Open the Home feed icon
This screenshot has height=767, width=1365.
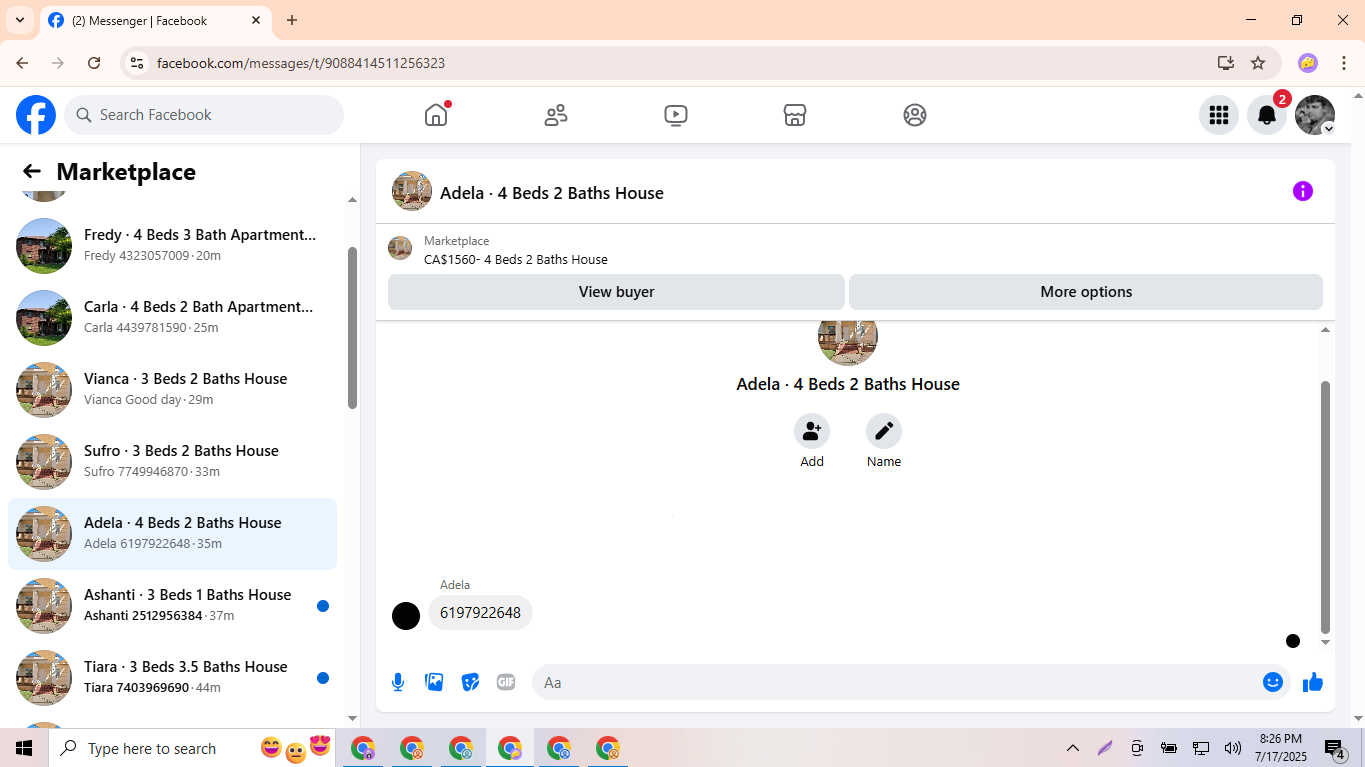pyautogui.click(x=436, y=115)
